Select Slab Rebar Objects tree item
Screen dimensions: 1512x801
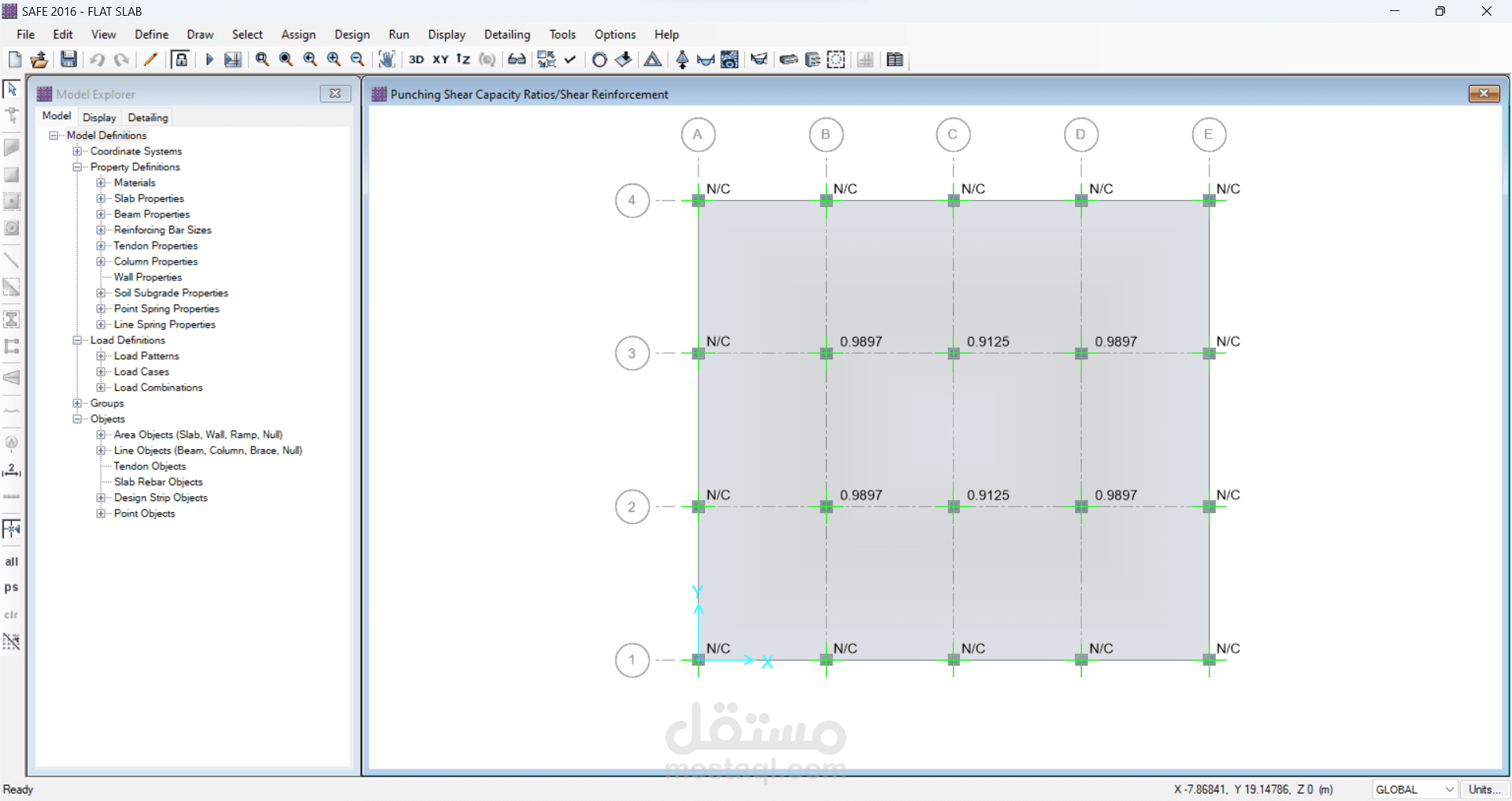(x=158, y=482)
